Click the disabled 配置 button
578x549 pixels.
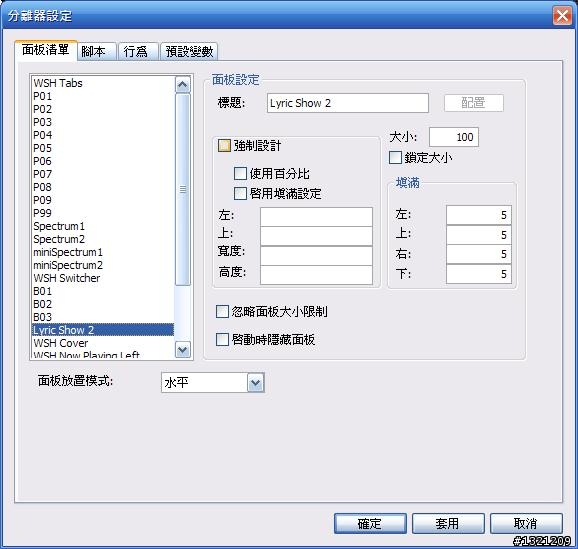(x=474, y=103)
